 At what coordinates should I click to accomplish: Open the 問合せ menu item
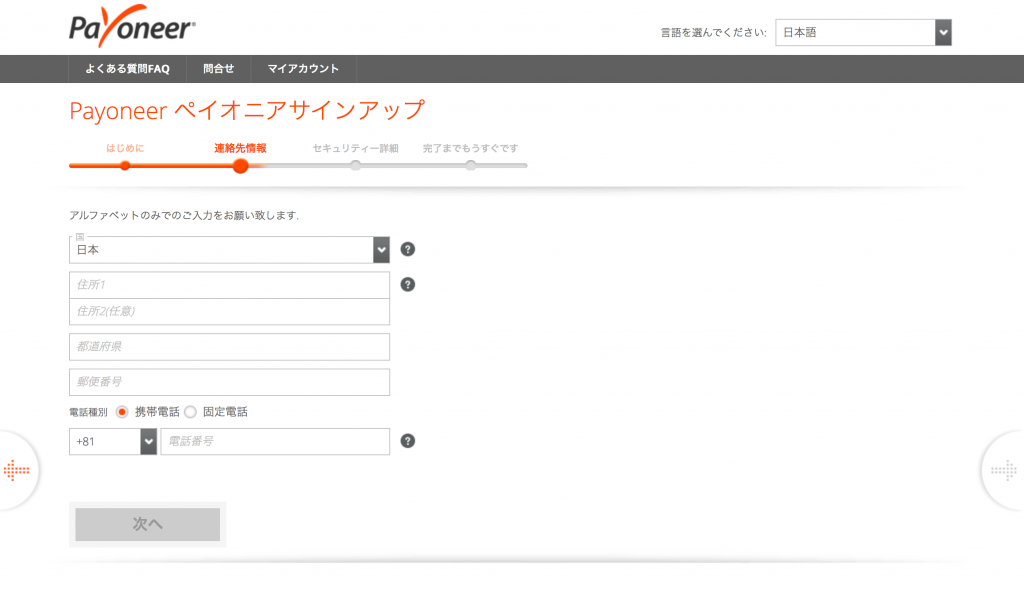(x=218, y=69)
